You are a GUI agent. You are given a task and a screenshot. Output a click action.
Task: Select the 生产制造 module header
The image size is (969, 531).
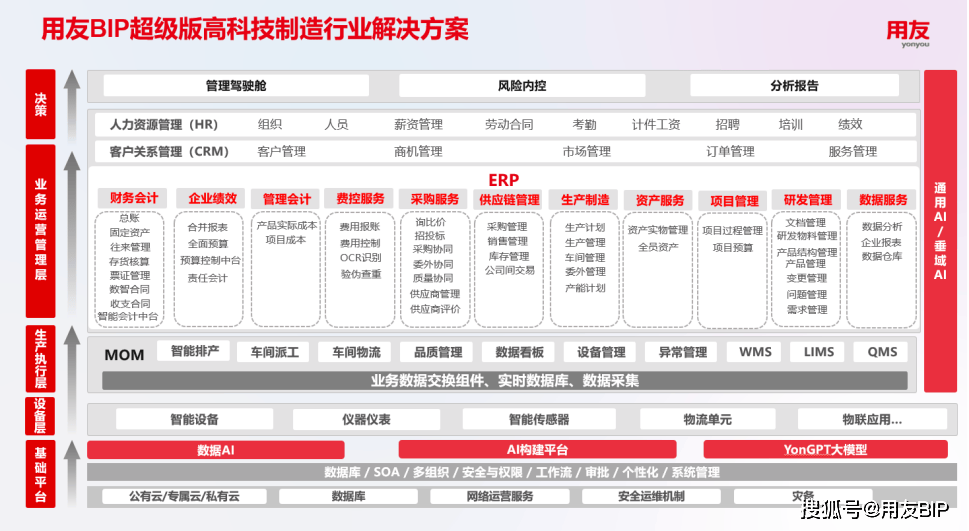pos(585,200)
